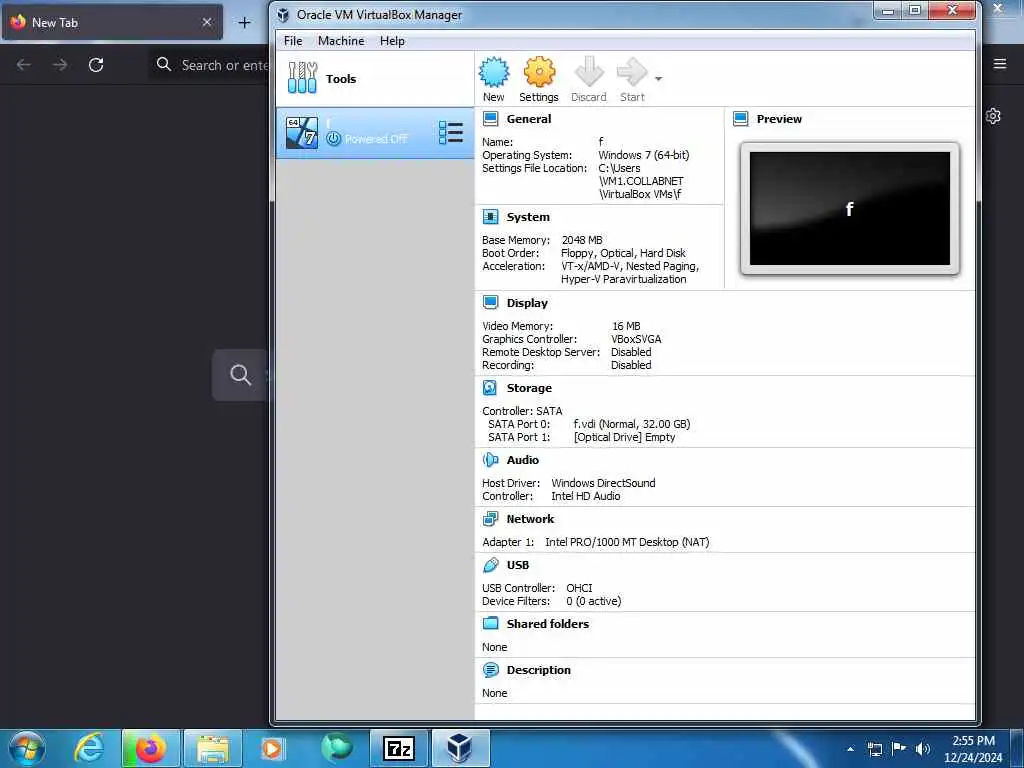
Task: Open the Machine menu
Action: pos(341,40)
